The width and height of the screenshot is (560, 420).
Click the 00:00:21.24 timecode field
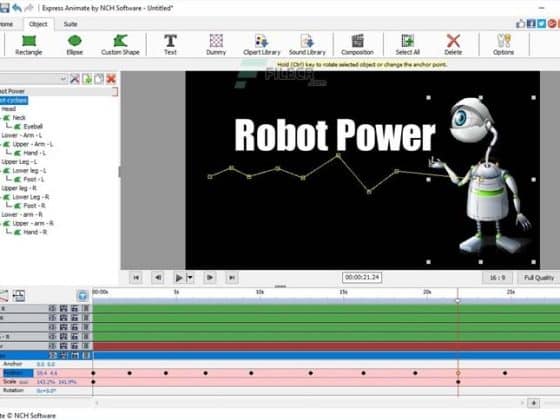[362, 278]
